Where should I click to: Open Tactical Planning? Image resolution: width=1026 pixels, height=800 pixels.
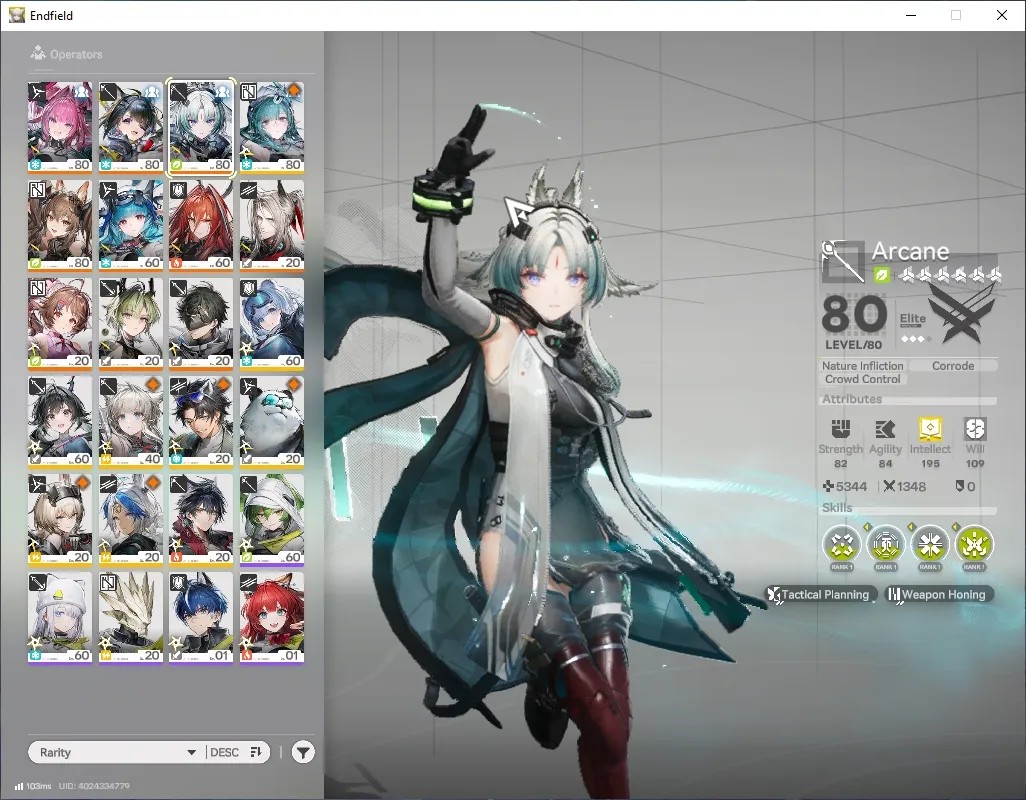(821, 594)
